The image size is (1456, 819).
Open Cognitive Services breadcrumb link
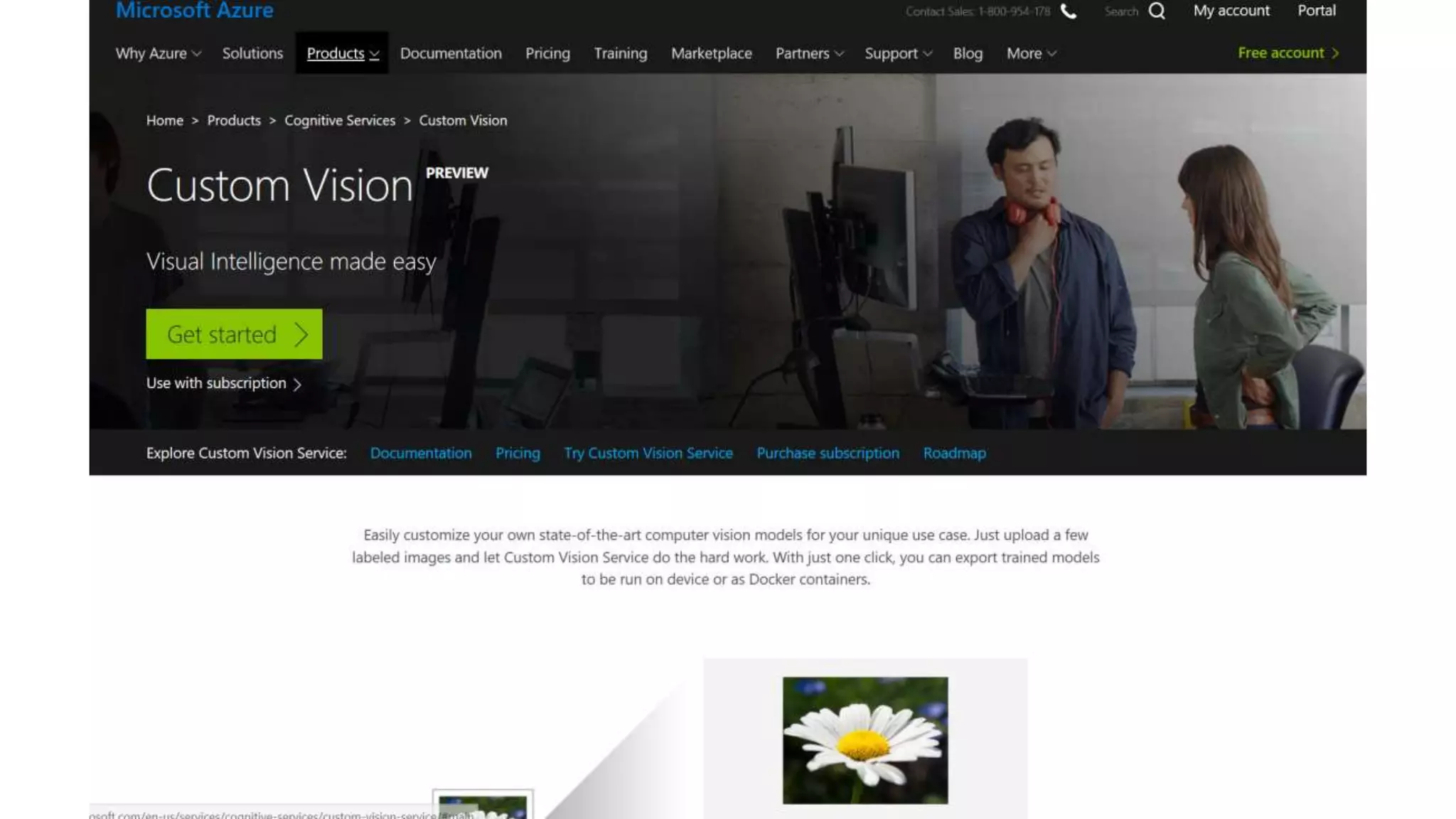pyautogui.click(x=339, y=121)
